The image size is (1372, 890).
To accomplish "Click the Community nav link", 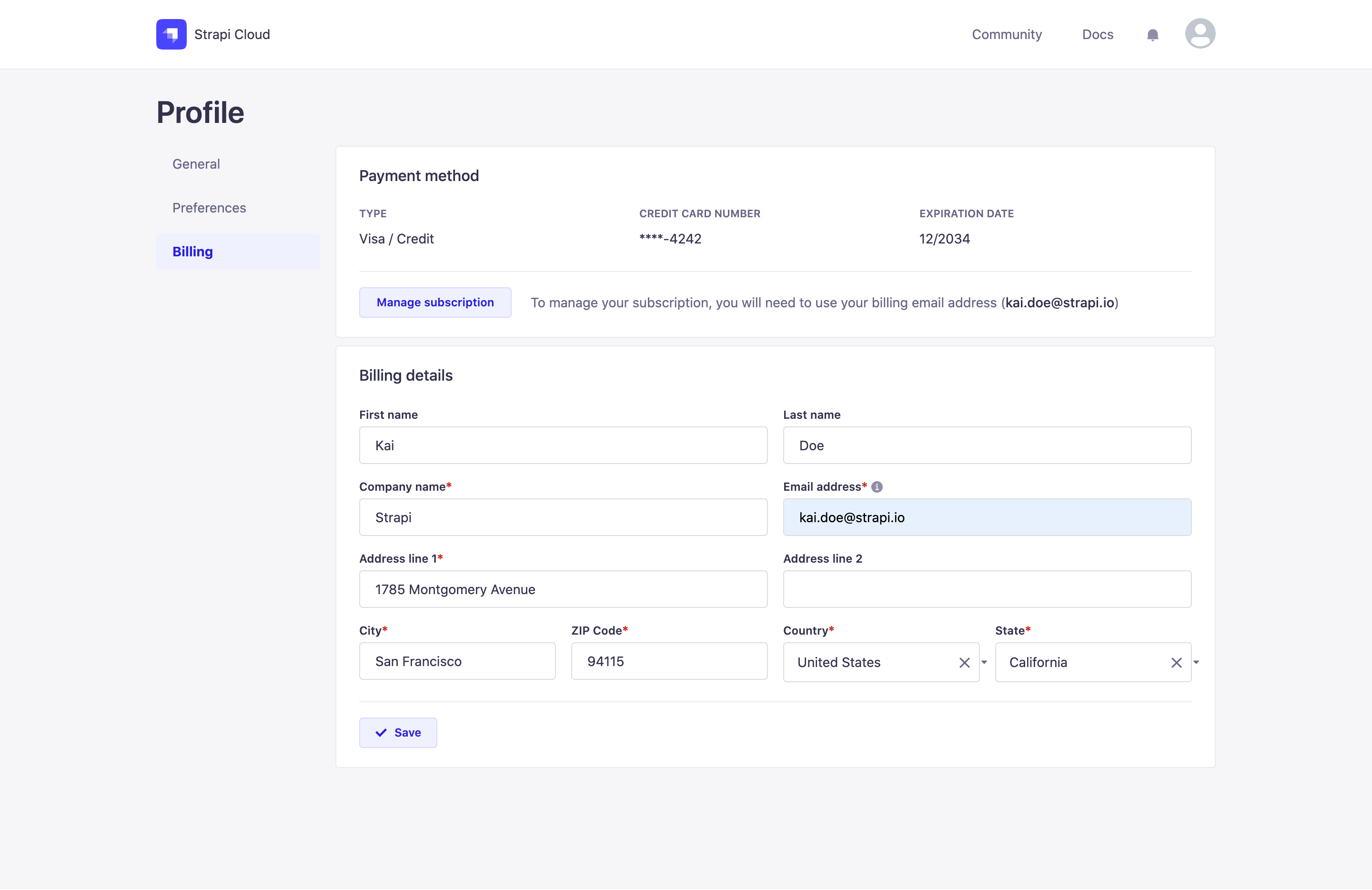I will pos(1007,33).
